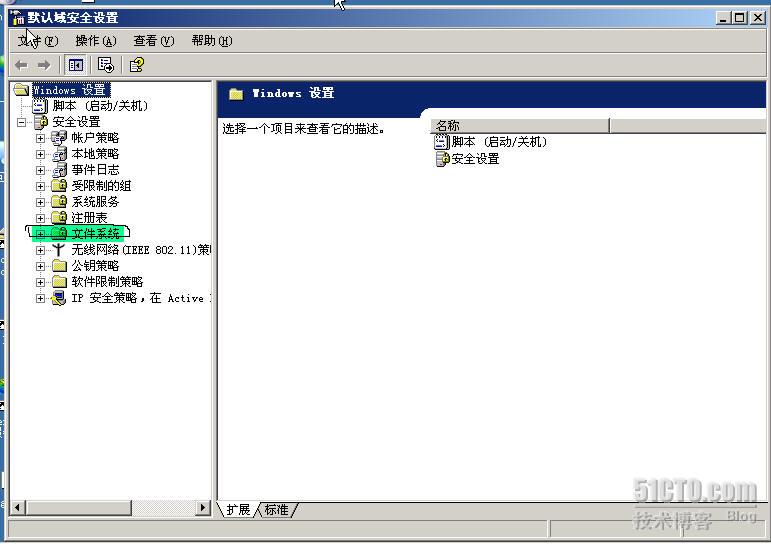Click the Back arrow in toolbar
Viewport: 771px width, 544px height.
click(21, 65)
